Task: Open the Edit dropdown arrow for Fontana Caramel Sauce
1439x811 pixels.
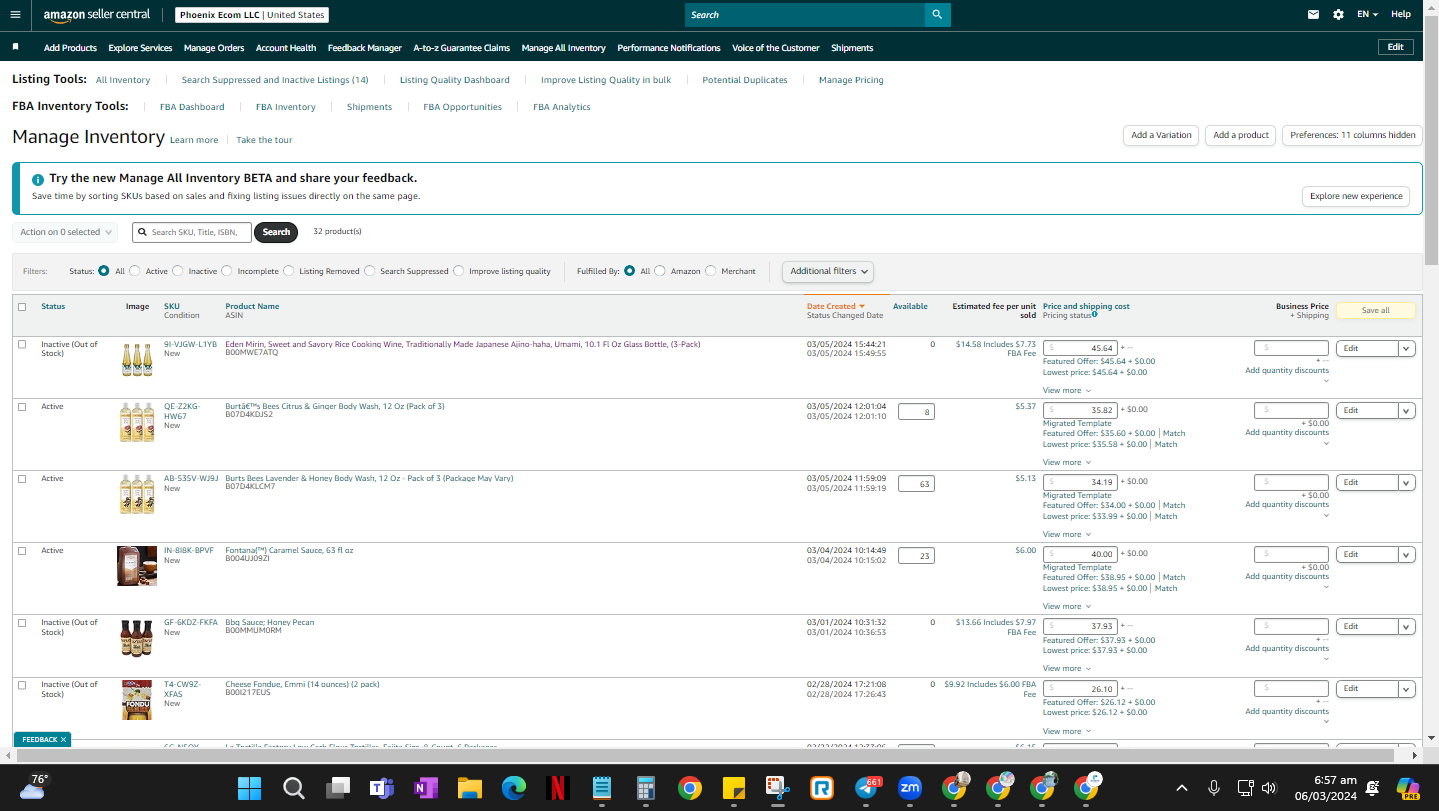Action: point(1407,553)
